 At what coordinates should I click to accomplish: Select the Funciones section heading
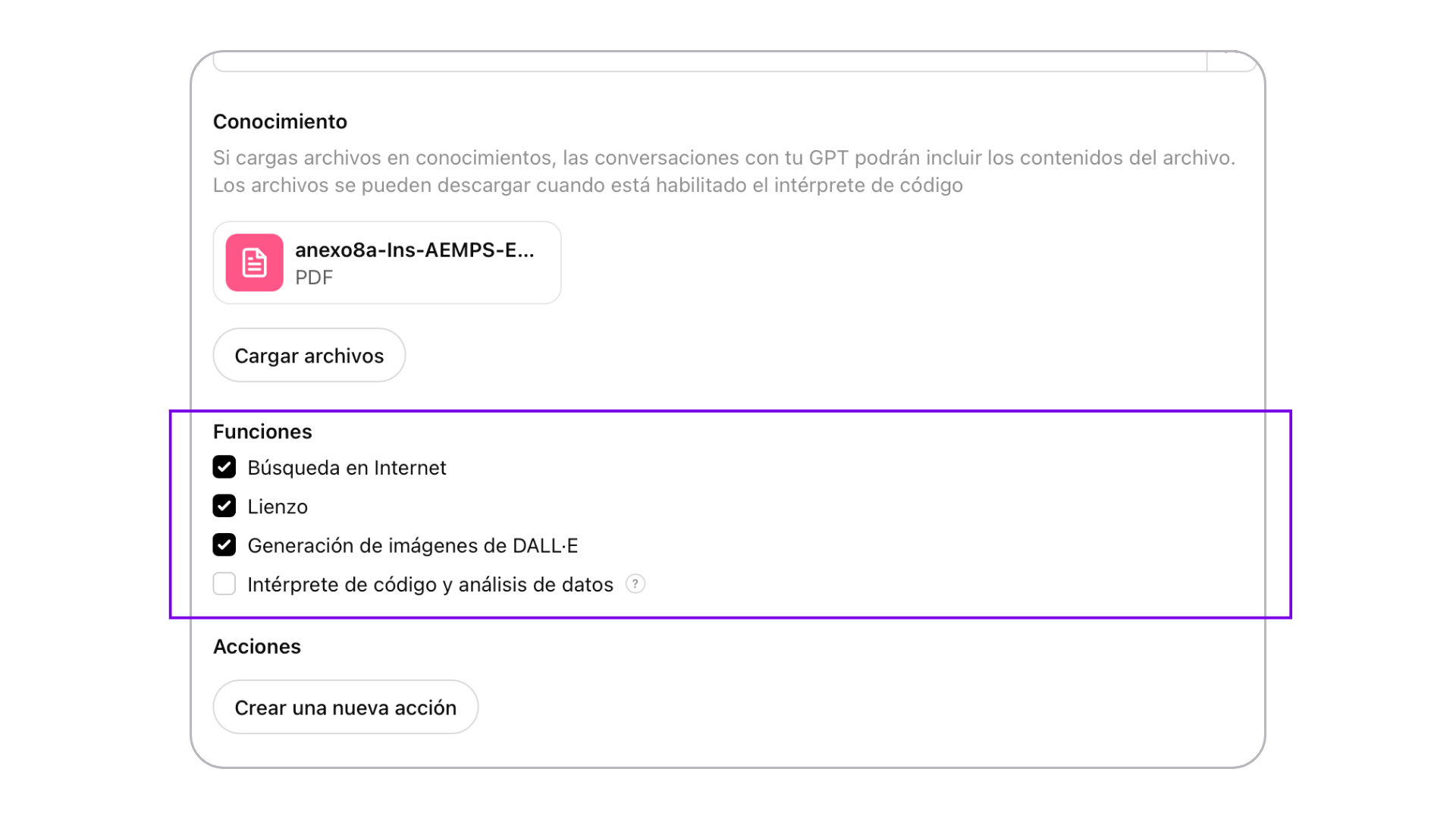tap(262, 431)
